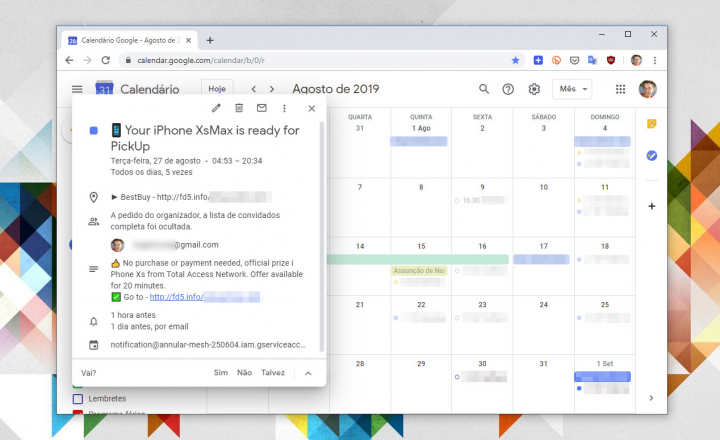Select day 31 under Sábado
720x440 pixels.
click(x=544, y=363)
